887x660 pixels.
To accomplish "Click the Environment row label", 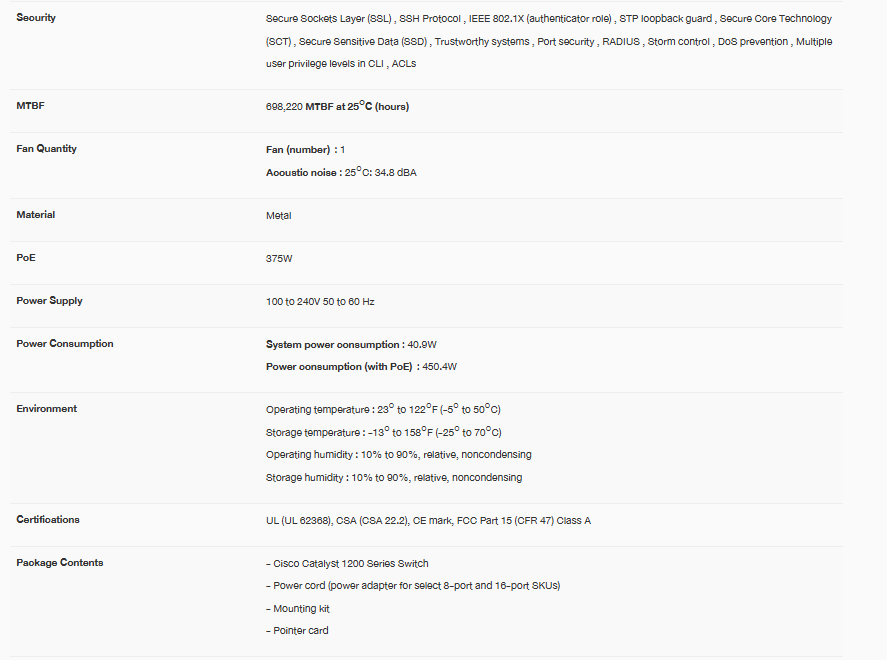I will (45, 408).
